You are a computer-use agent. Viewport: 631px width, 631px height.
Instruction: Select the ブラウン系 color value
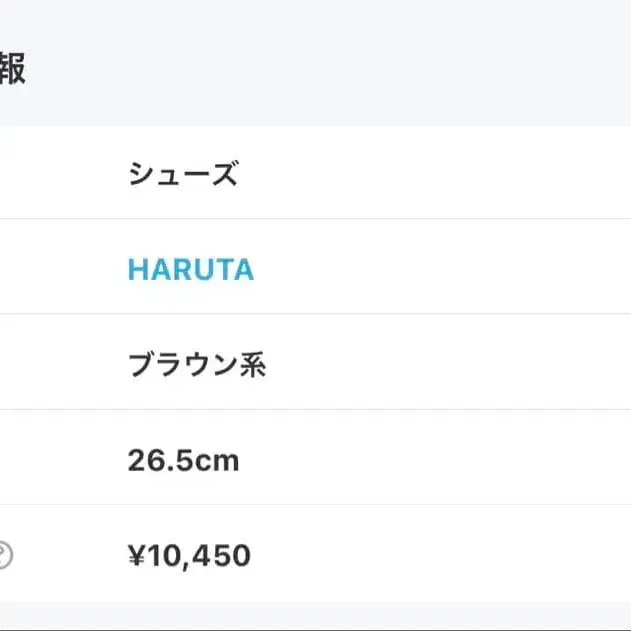click(196, 365)
